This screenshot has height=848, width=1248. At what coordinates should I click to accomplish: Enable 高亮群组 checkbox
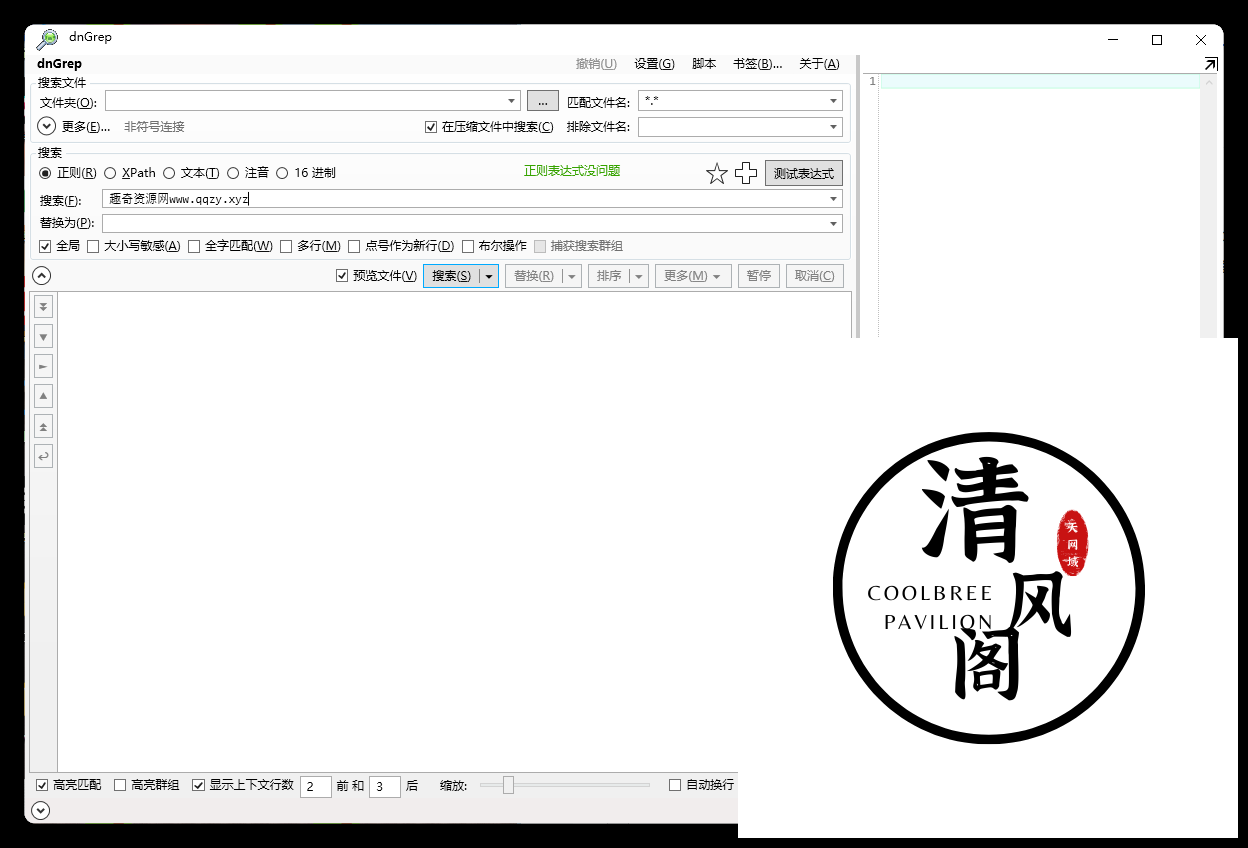(x=120, y=785)
